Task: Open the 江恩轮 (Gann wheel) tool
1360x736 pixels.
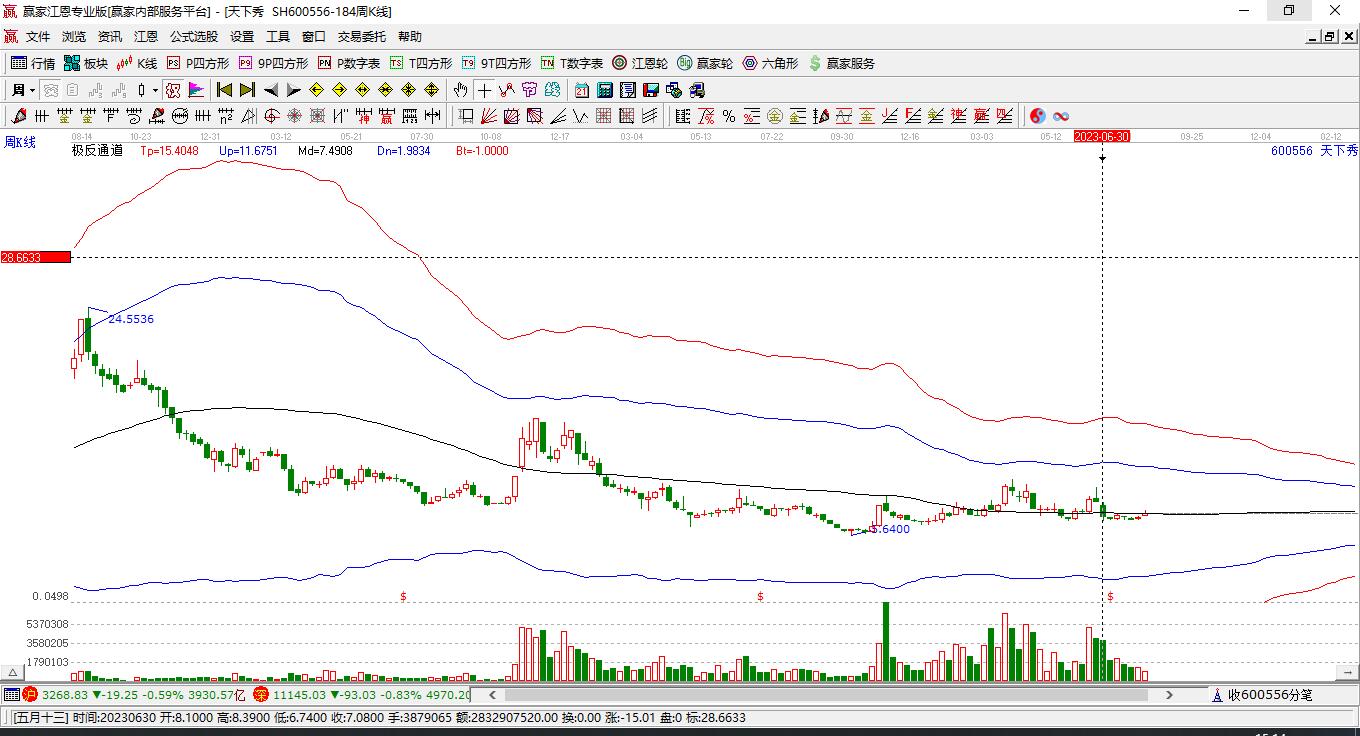Action: (640, 63)
